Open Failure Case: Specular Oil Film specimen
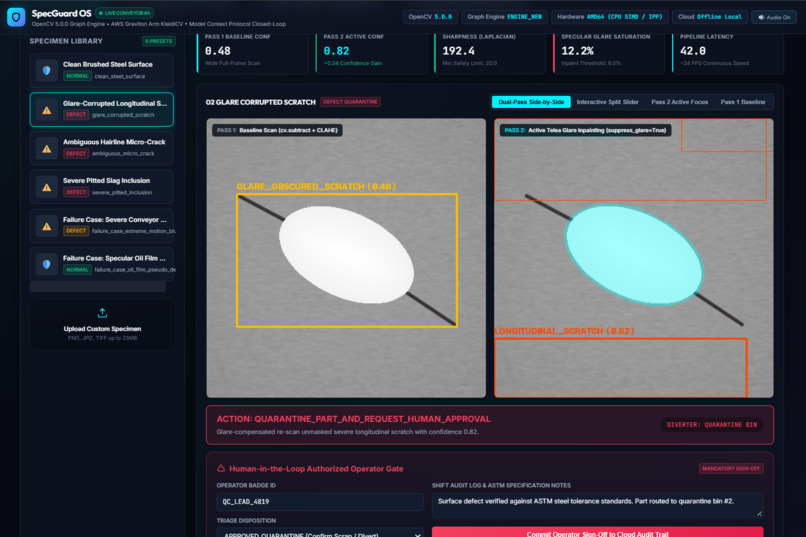 pyautogui.click(x=102, y=264)
